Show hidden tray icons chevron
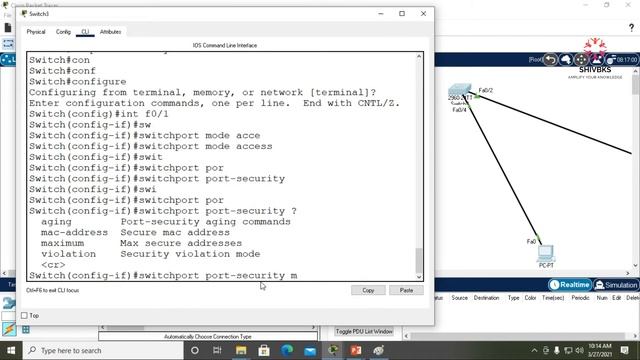 [534, 350]
